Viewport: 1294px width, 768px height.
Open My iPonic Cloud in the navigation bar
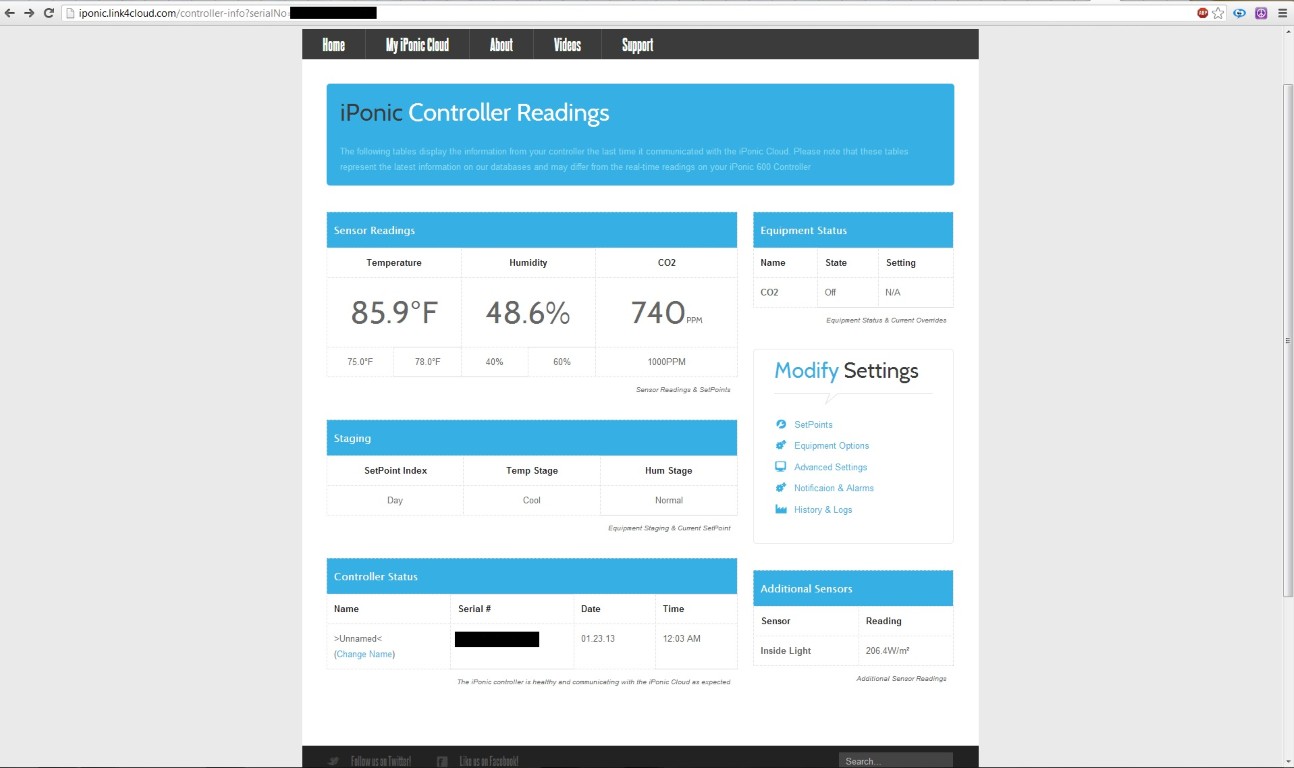point(417,45)
